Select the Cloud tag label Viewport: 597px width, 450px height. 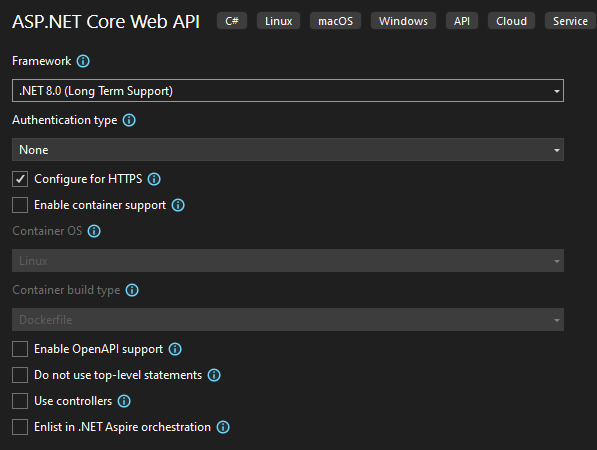511,21
